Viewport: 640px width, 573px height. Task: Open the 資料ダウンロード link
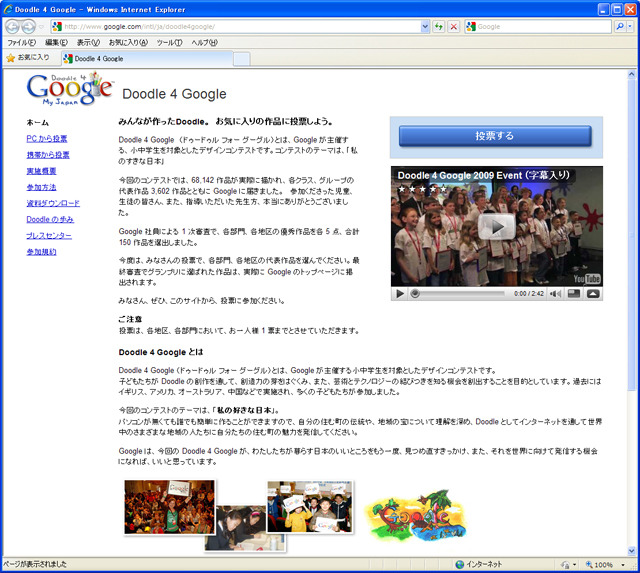[x=53, y=203]
